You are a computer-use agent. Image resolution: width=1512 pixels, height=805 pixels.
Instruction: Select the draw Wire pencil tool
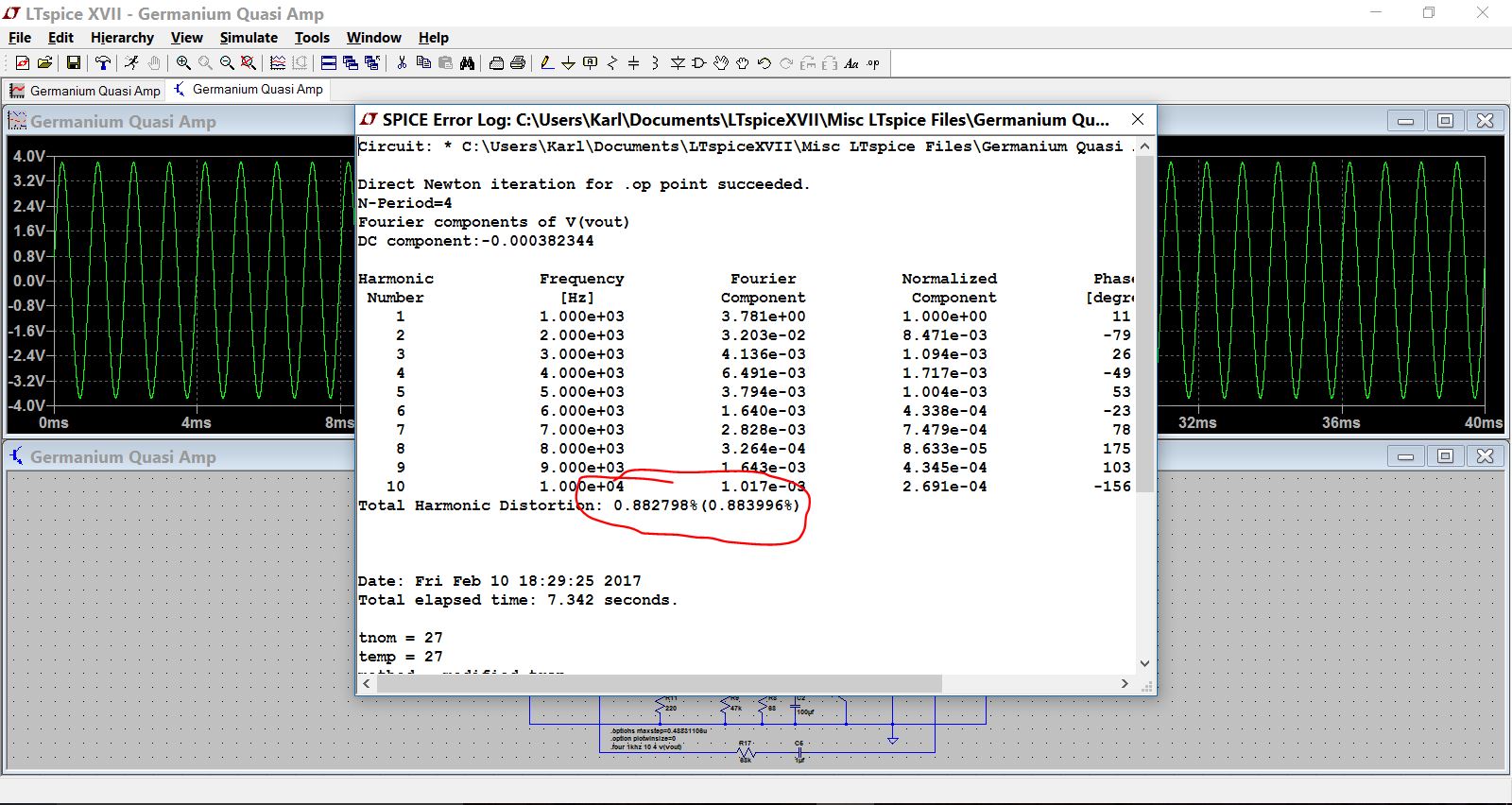click(547, 63)
